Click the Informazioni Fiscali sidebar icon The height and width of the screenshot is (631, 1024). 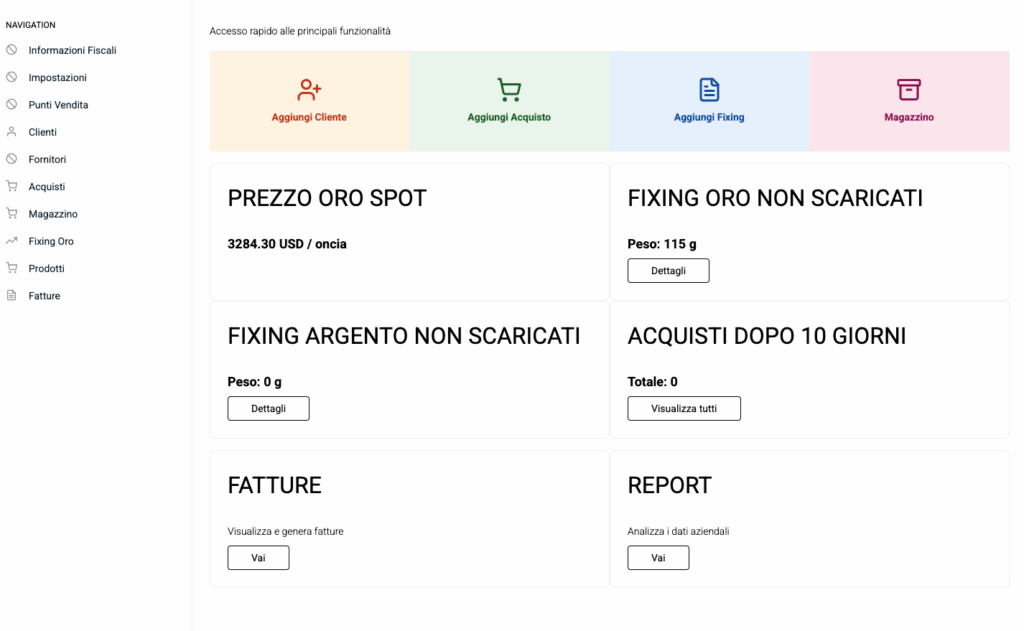pos(12,50)
